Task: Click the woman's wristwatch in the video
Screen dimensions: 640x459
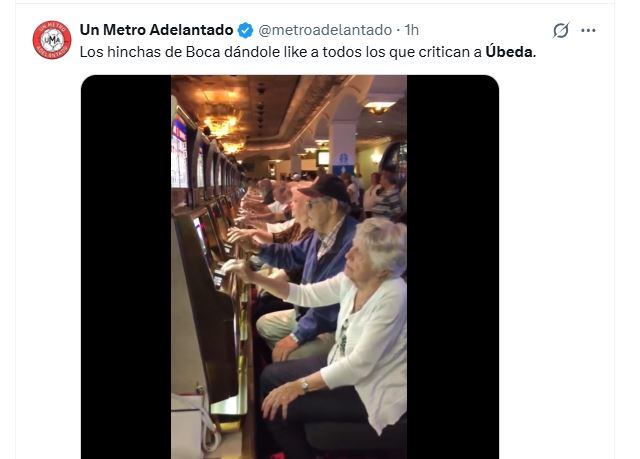Action: coord(304,384)
